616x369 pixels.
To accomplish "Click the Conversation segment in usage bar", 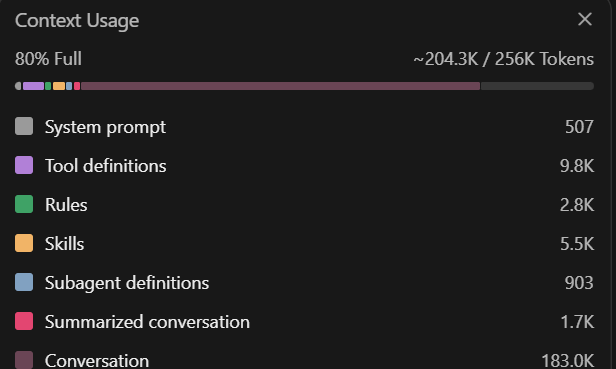I will tap(280, 86).
